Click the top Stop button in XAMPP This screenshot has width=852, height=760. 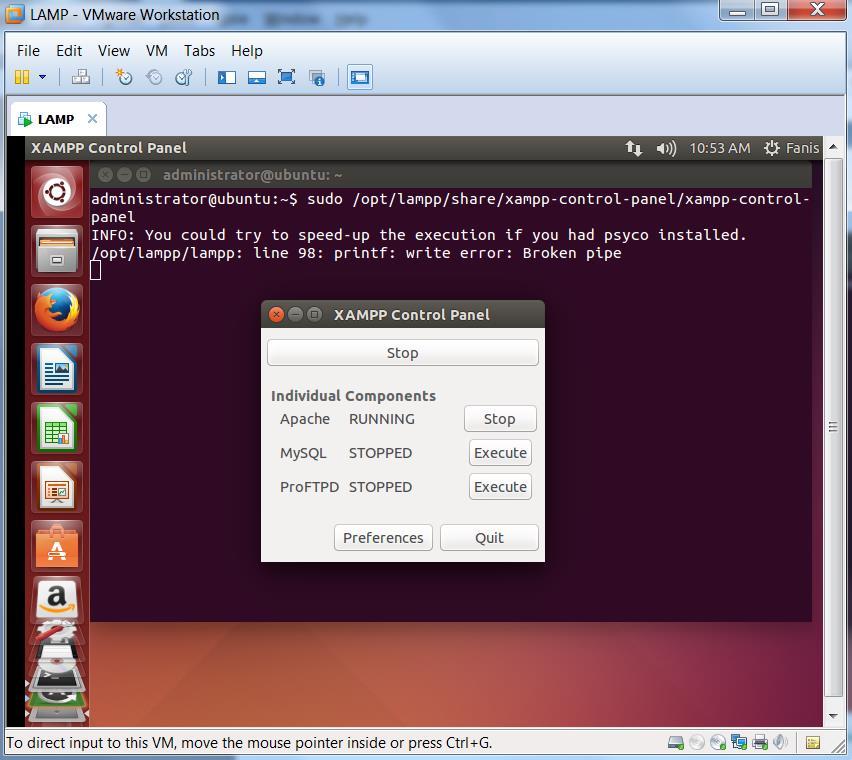[403, 353]
